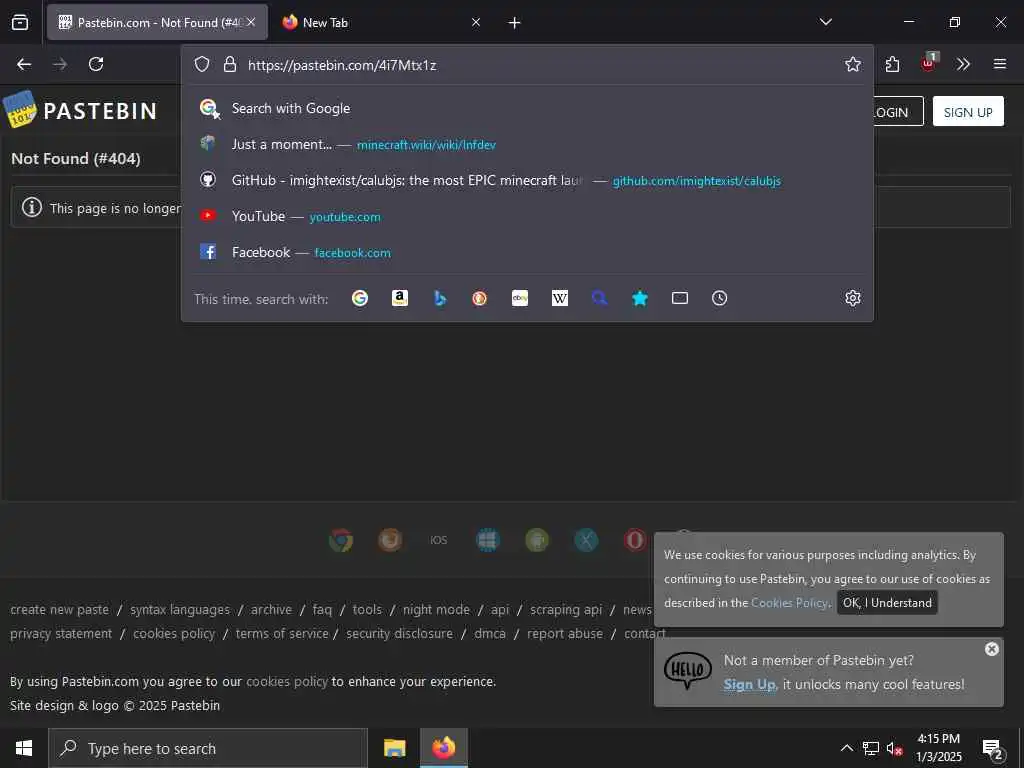Search this time with eBay icon
Viewport: 1024px width, 768px height.
coord(520,298)
